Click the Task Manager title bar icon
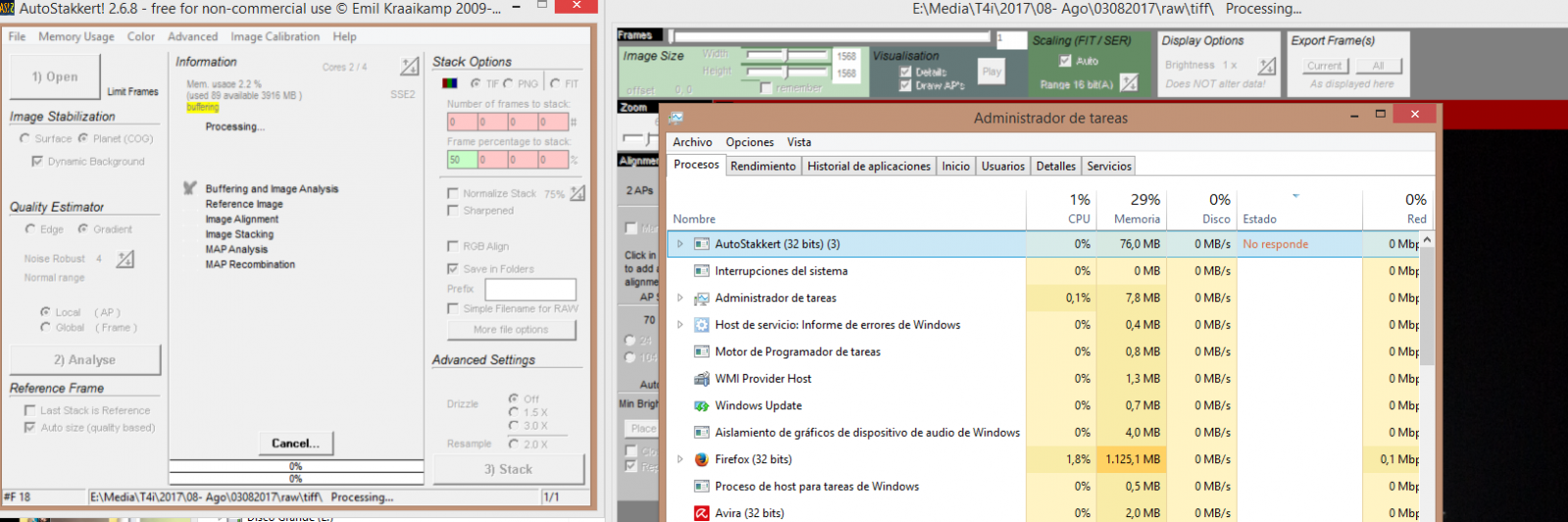1568x522 pixels. tap(676, 118)
